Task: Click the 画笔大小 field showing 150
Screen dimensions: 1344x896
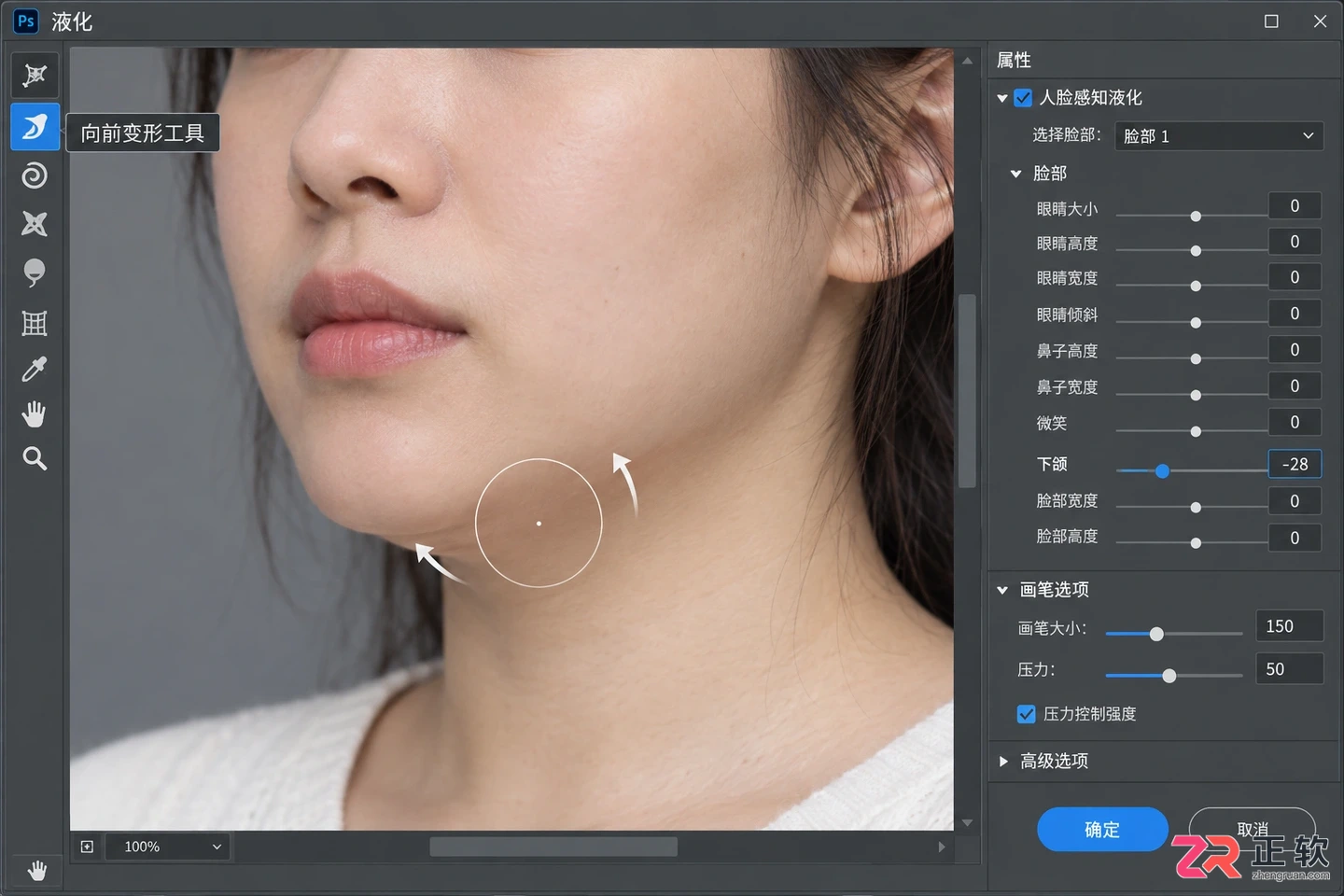Action: tap(1290, 626)
